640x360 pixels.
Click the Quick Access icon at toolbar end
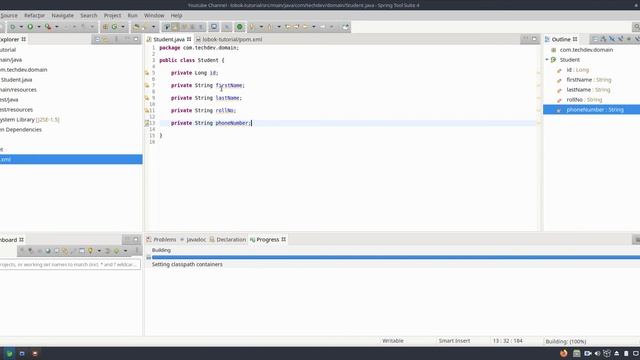tap(636, 27)
